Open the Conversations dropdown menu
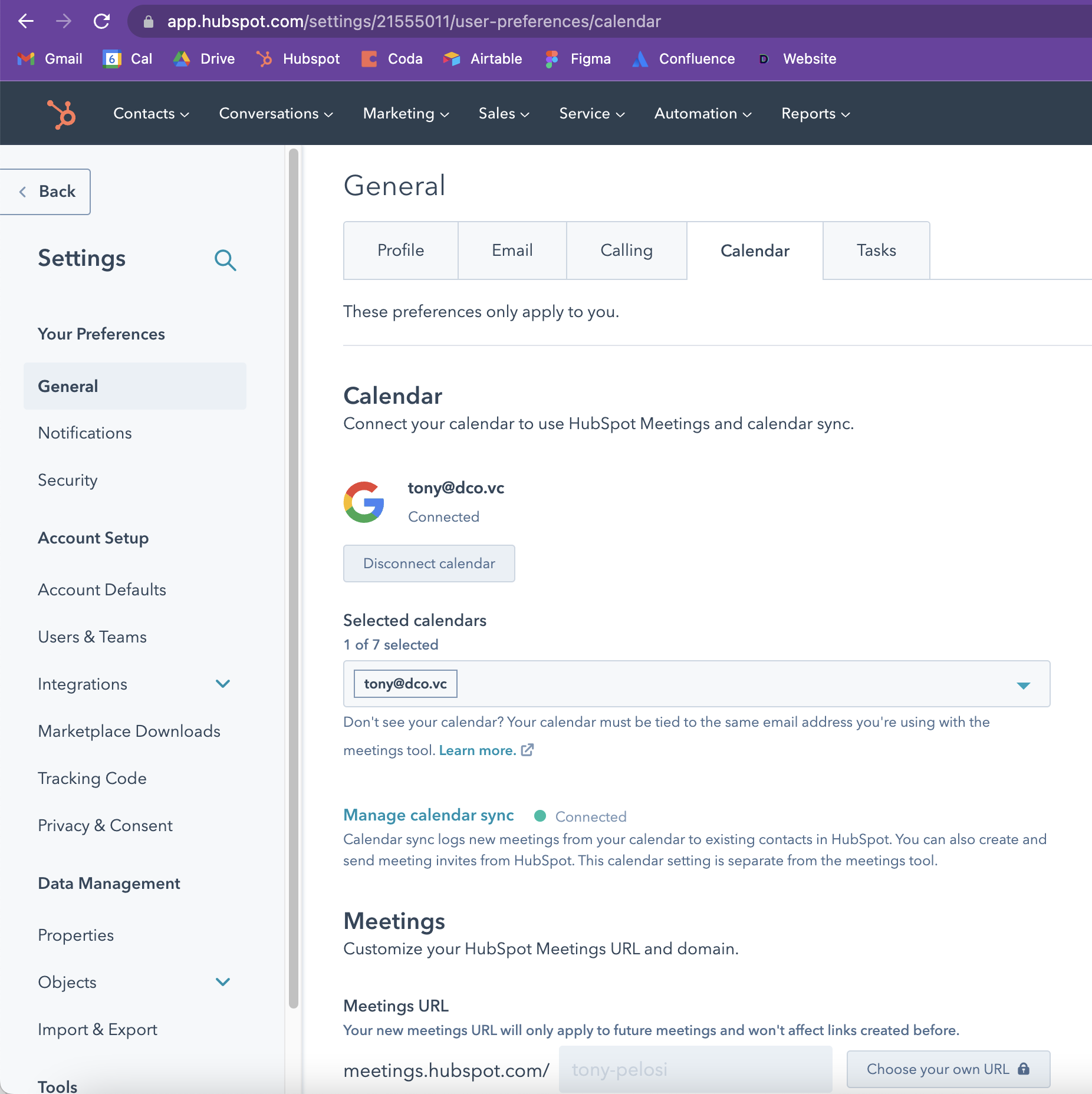Screen dimensions: 1092x1094 tap(276, 113)
